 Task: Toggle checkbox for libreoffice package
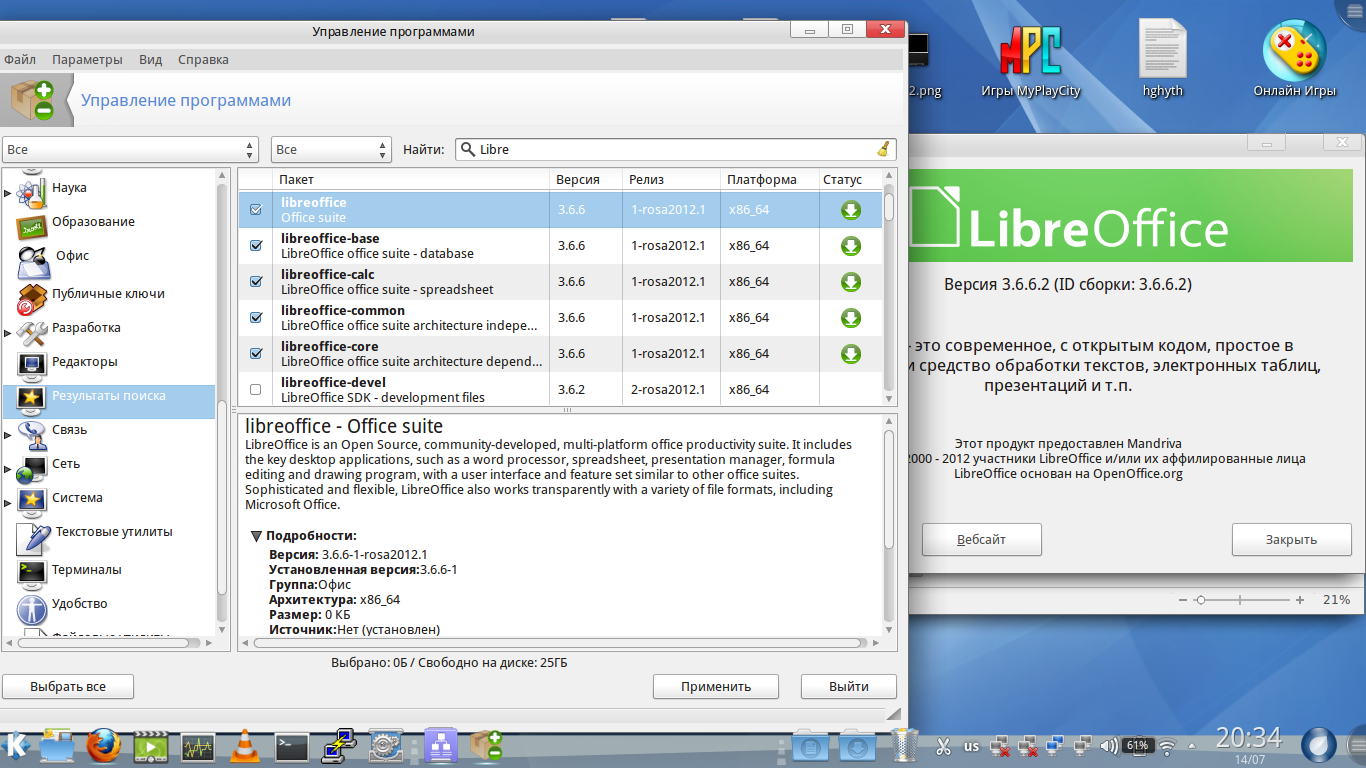click(255, 210)
